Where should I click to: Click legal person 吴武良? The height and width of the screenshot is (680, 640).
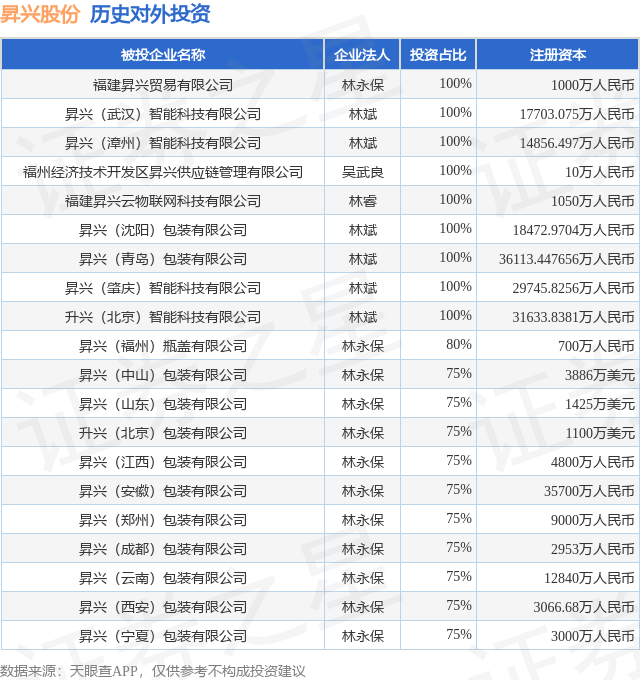363,172
